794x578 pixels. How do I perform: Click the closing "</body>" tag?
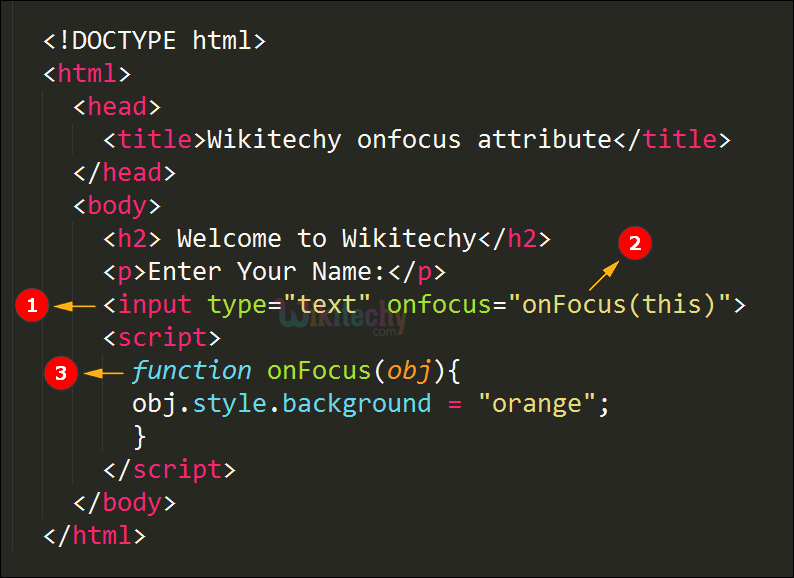click(x=125, y=503)
